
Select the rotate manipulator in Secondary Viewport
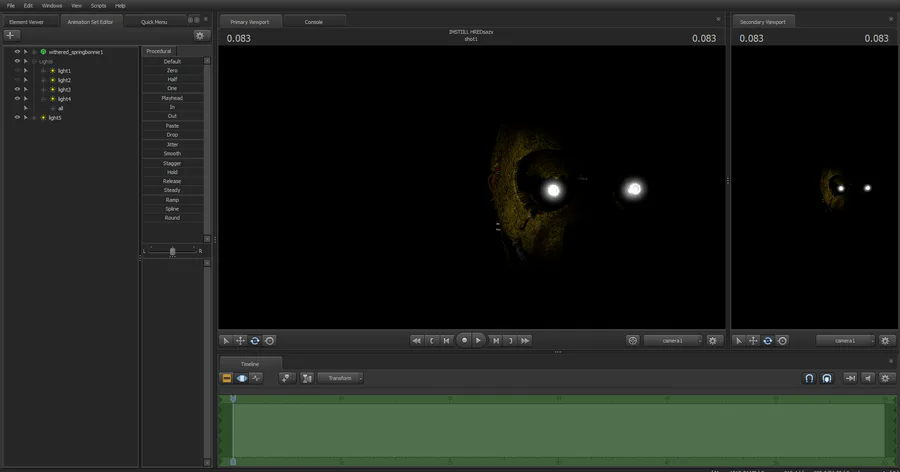(767, 341)
